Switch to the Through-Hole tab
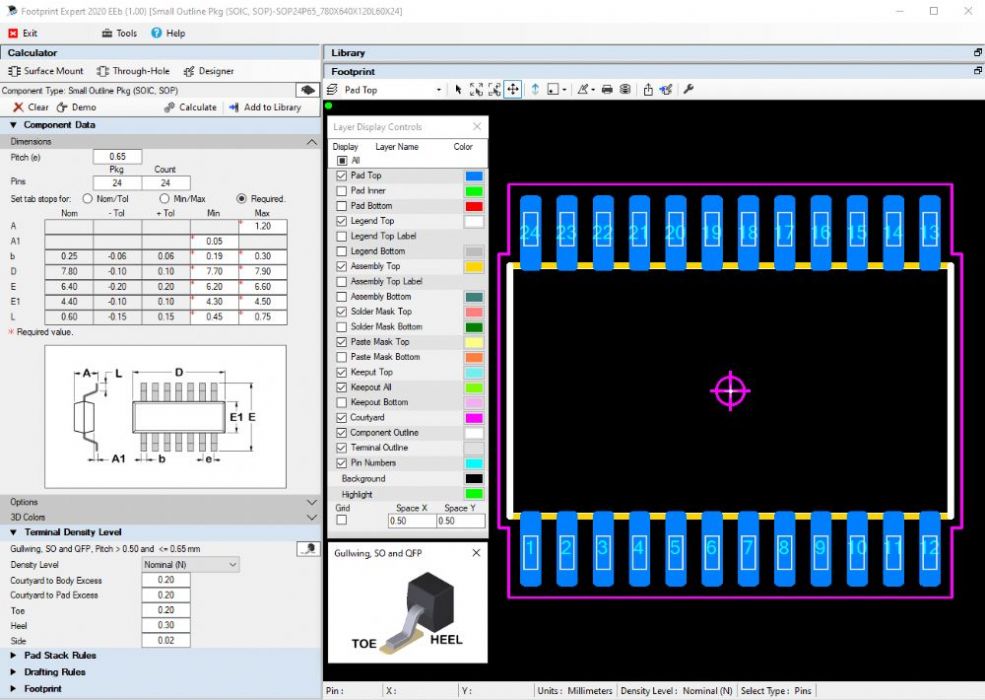Image resolution: width=985 pixels, height=700 pixels. (x=134, y=71)
